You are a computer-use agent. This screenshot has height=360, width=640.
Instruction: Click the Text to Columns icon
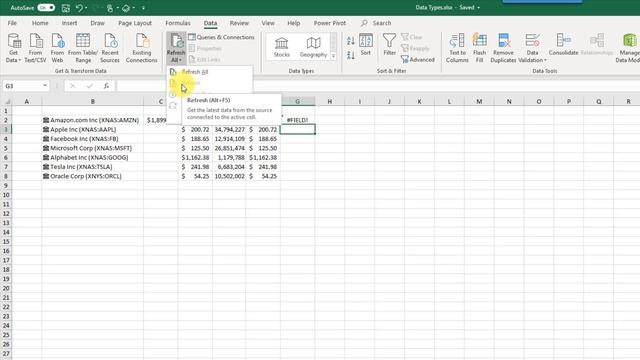pos(457,48)
